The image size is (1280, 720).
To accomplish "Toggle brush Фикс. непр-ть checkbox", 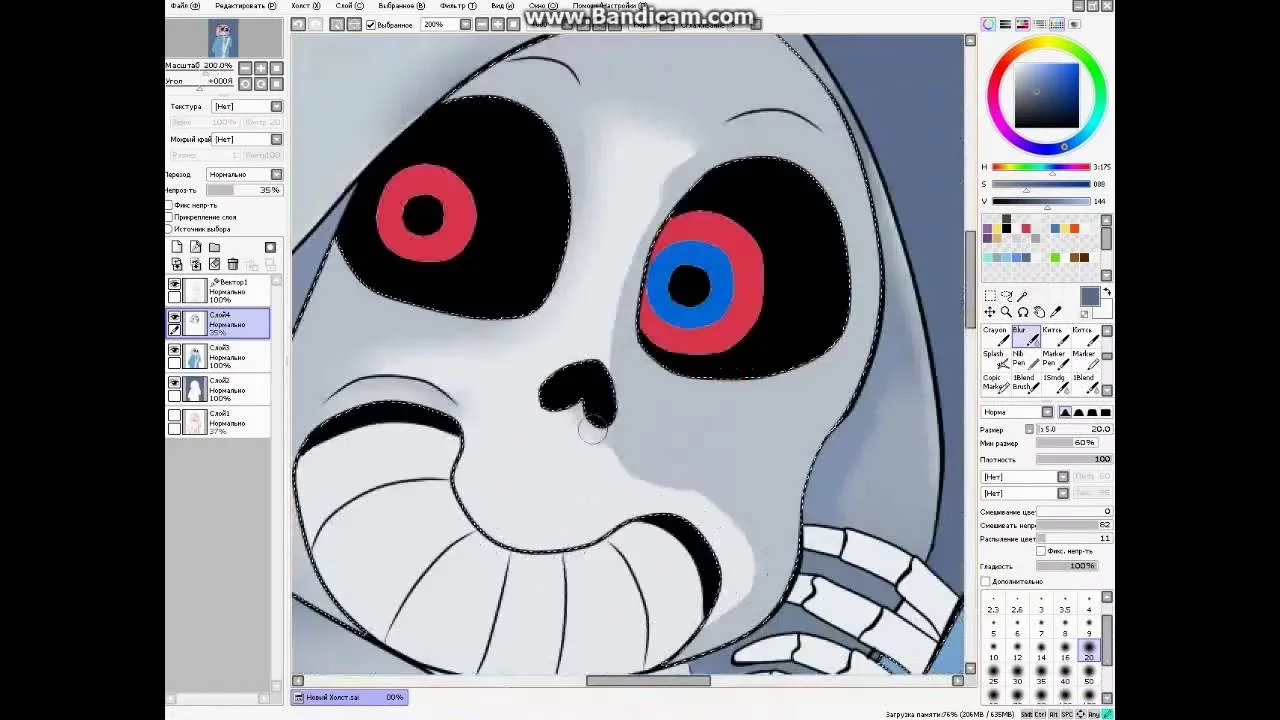I will point(1041,551).
